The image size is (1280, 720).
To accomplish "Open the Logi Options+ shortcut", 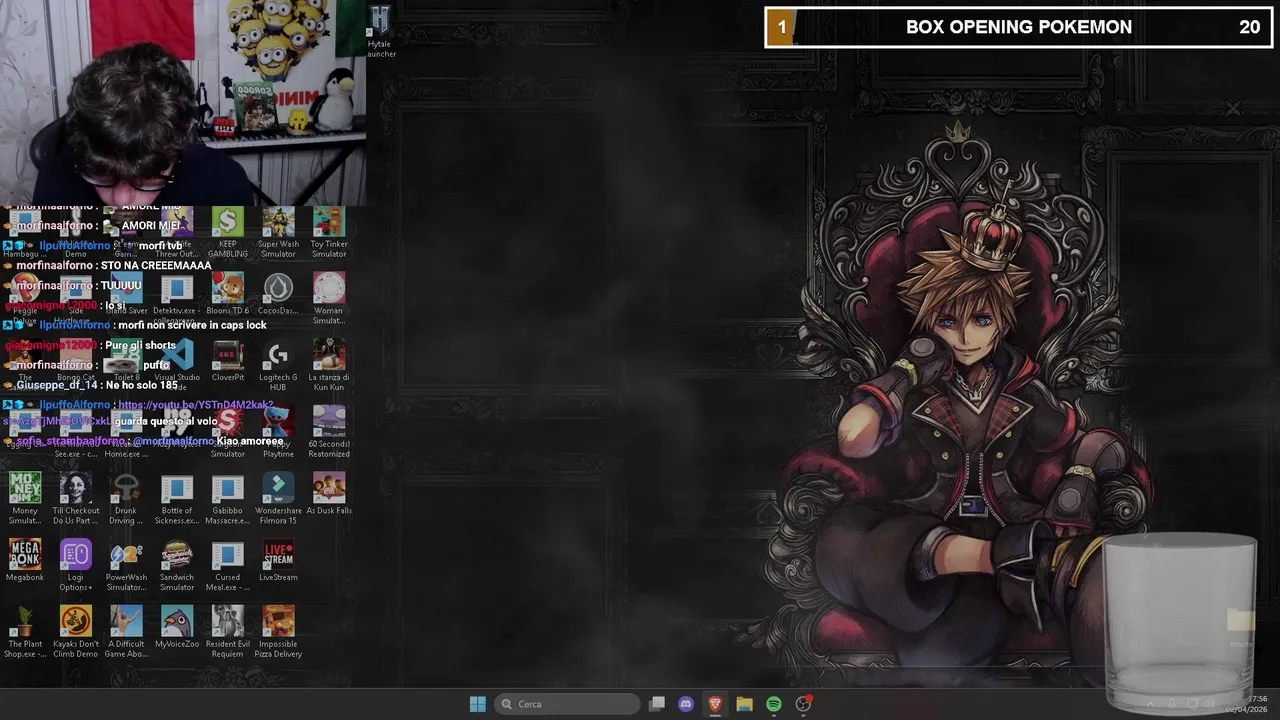I will pos(76,566).
